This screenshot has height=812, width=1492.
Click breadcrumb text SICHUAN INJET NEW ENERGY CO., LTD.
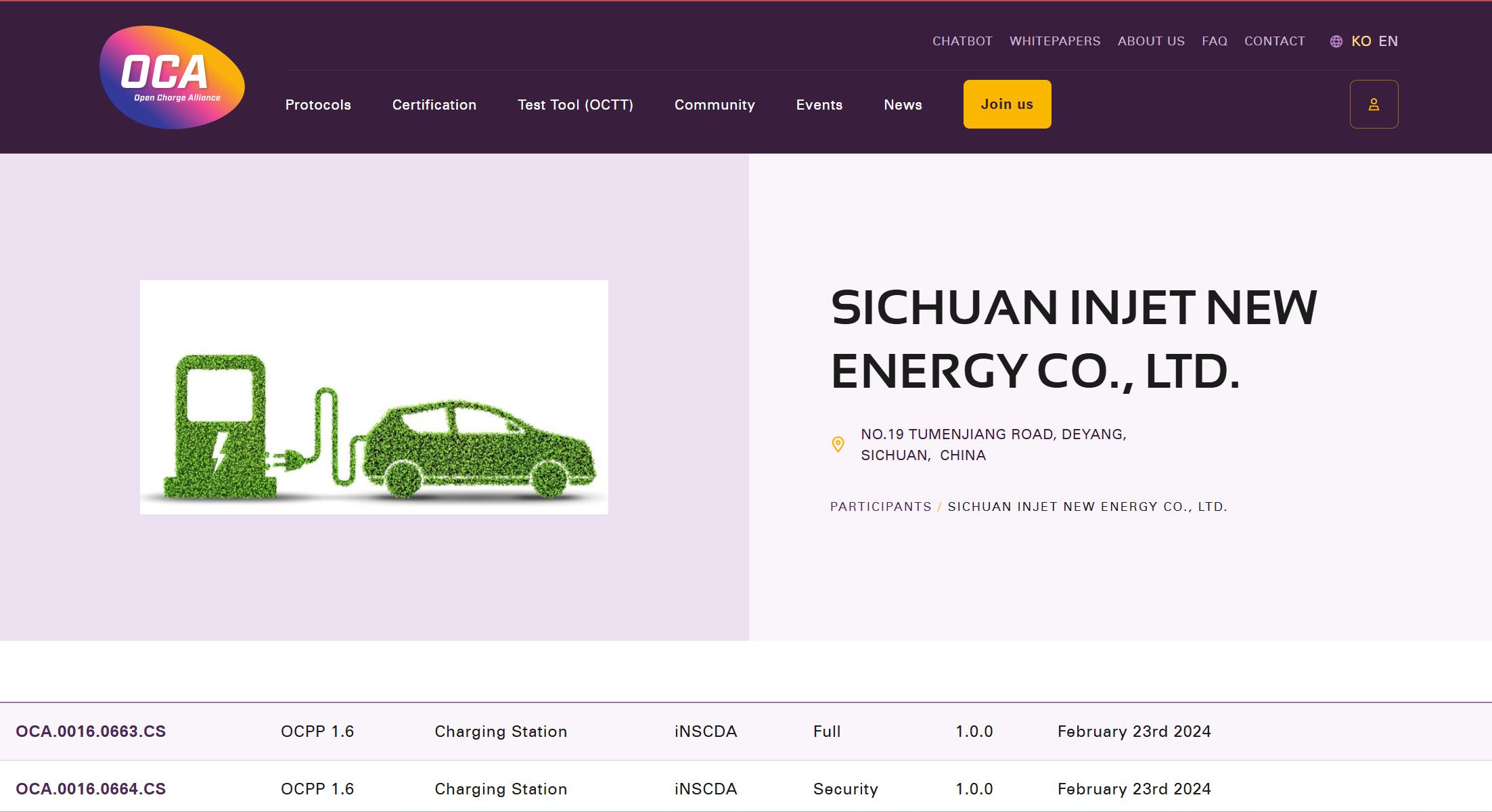pyautogui.click(x=1087, y=507)
